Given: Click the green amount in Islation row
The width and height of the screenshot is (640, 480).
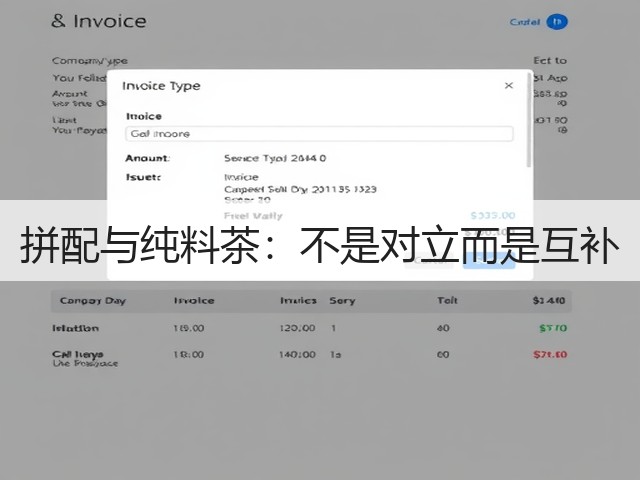Looking at the screenshot, I should (553, 328).
